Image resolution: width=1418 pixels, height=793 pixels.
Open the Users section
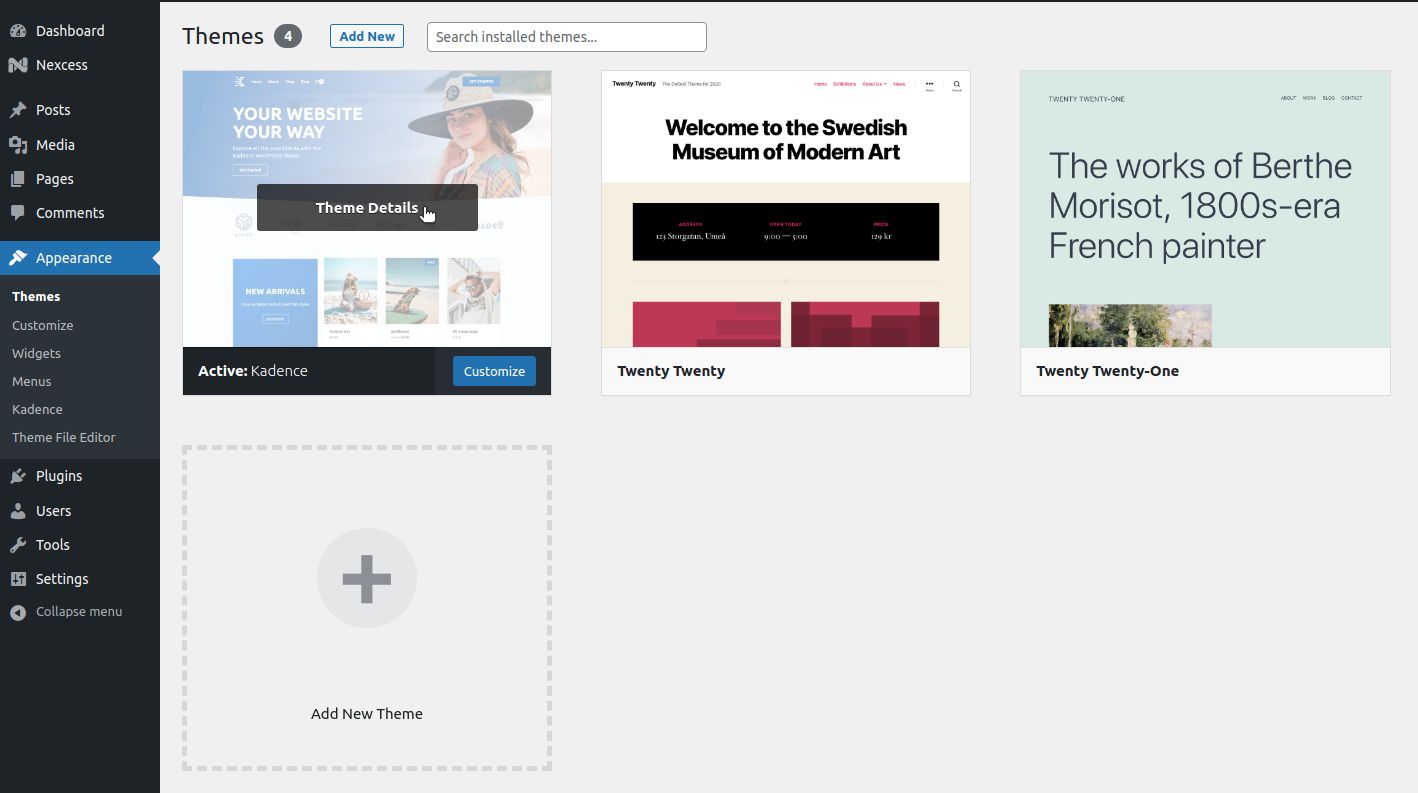coord(52,510)
